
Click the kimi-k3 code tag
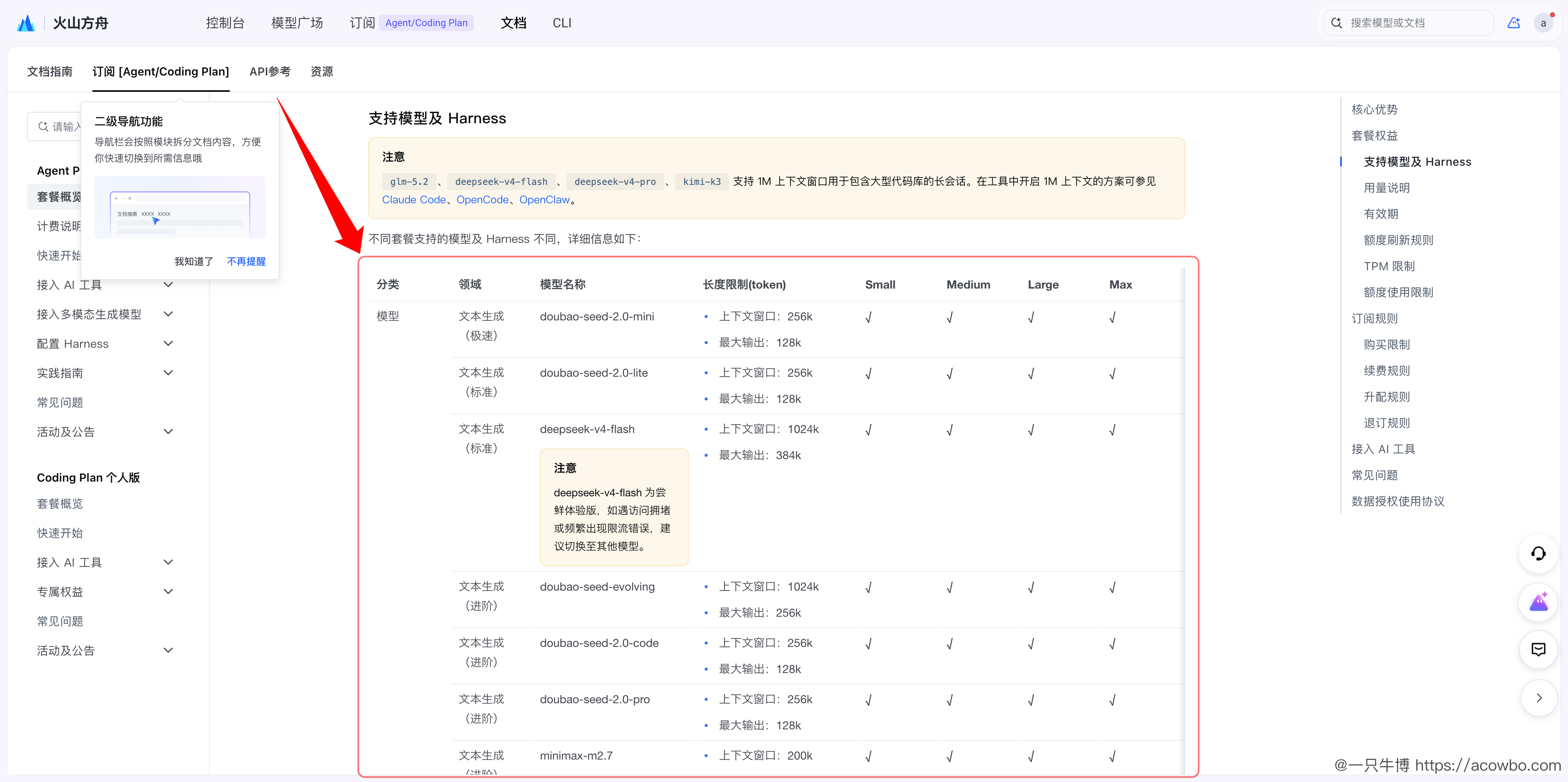[702, 181]
